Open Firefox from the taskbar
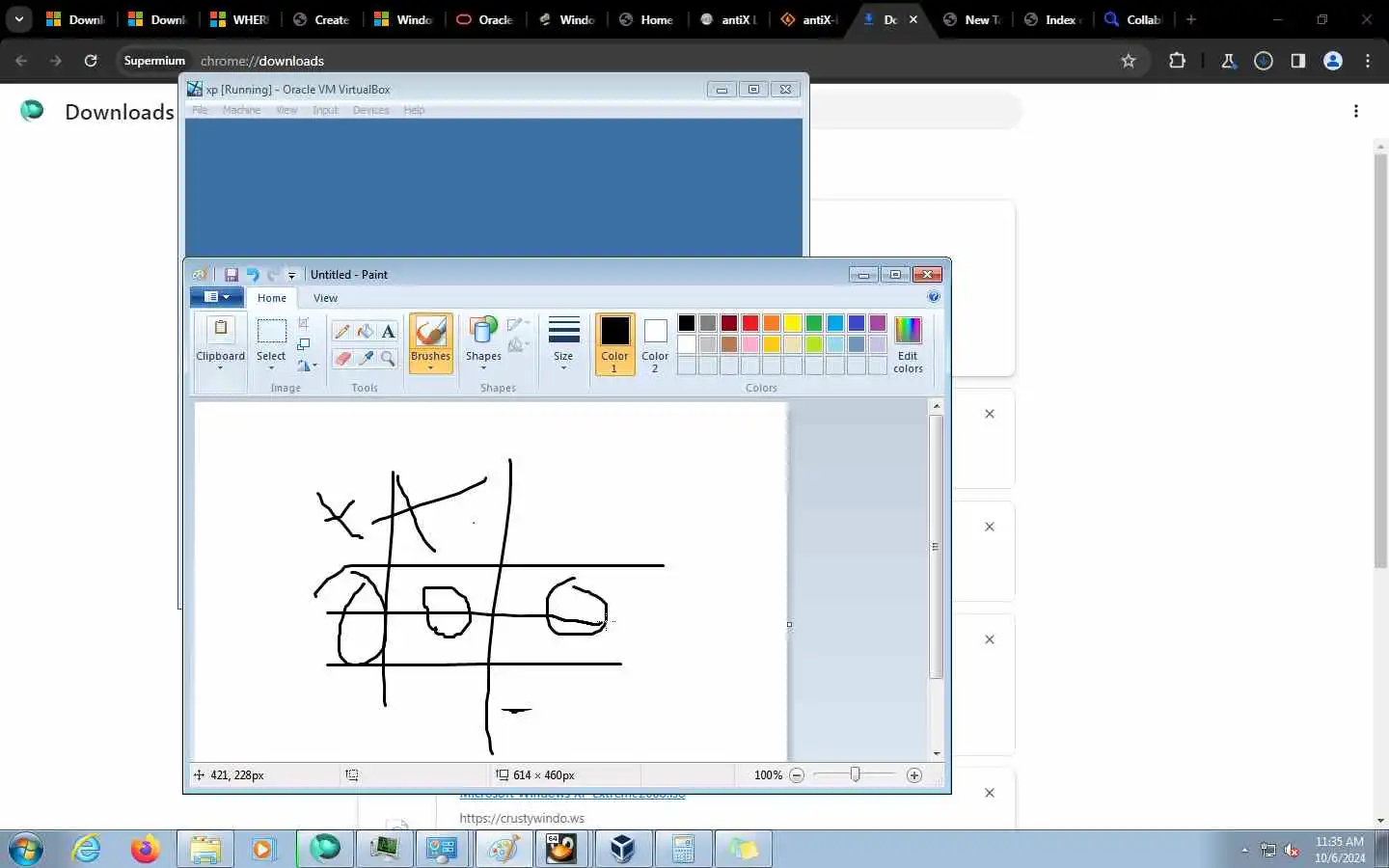The image size is (1389, 868). point(145,849)
